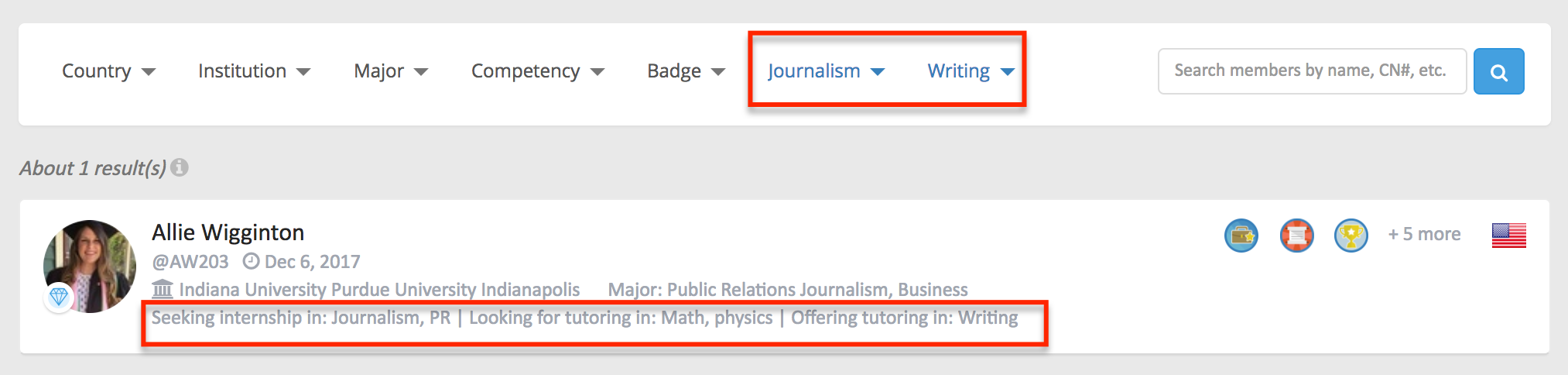Click the info icon beside results count
The height and width of the screenshot is (375, 1568).
180,167
